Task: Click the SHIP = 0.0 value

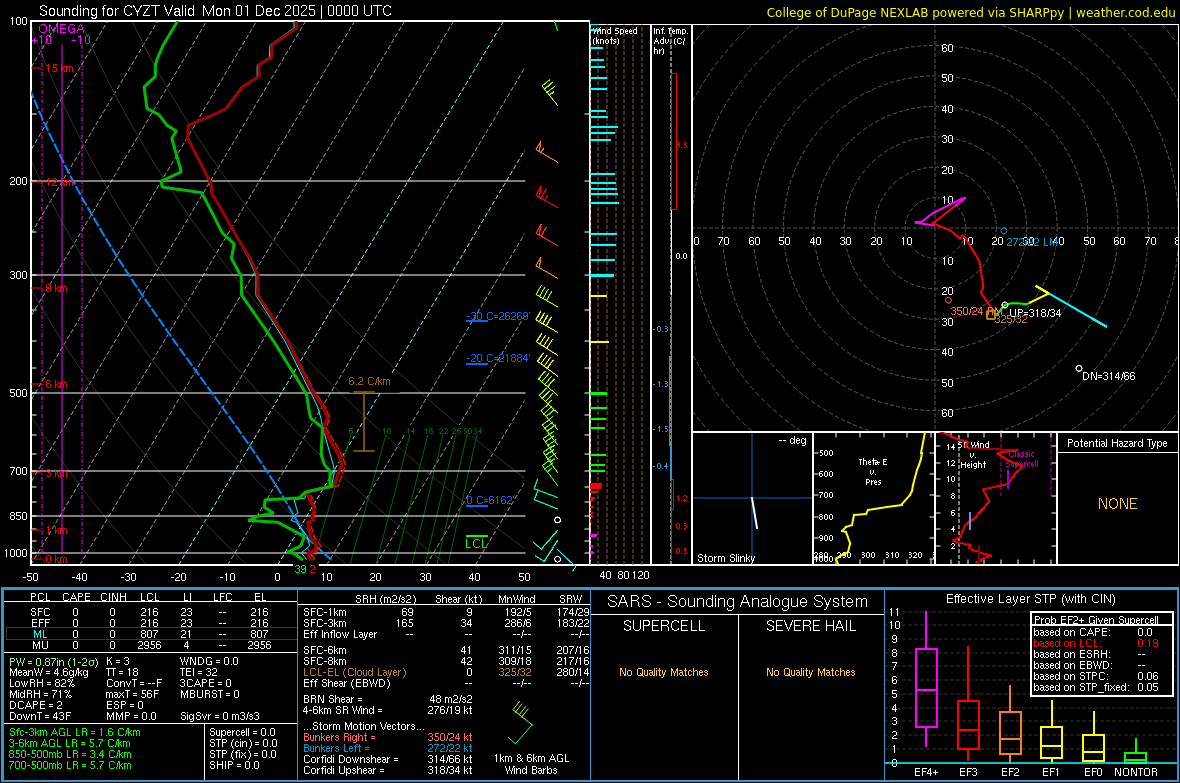Action: (234, 765)
